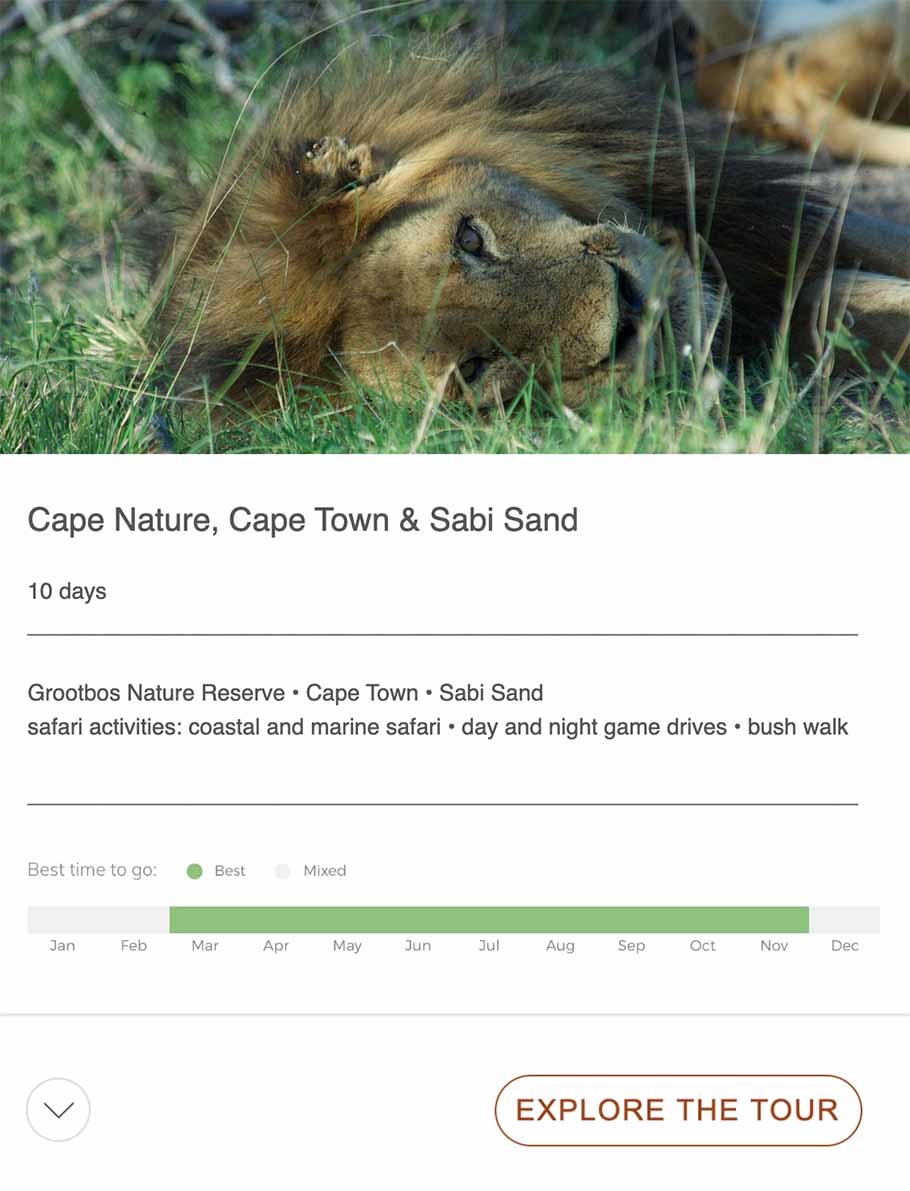
Task: Open the Cape Nature tour title
Action: (303, 520)
